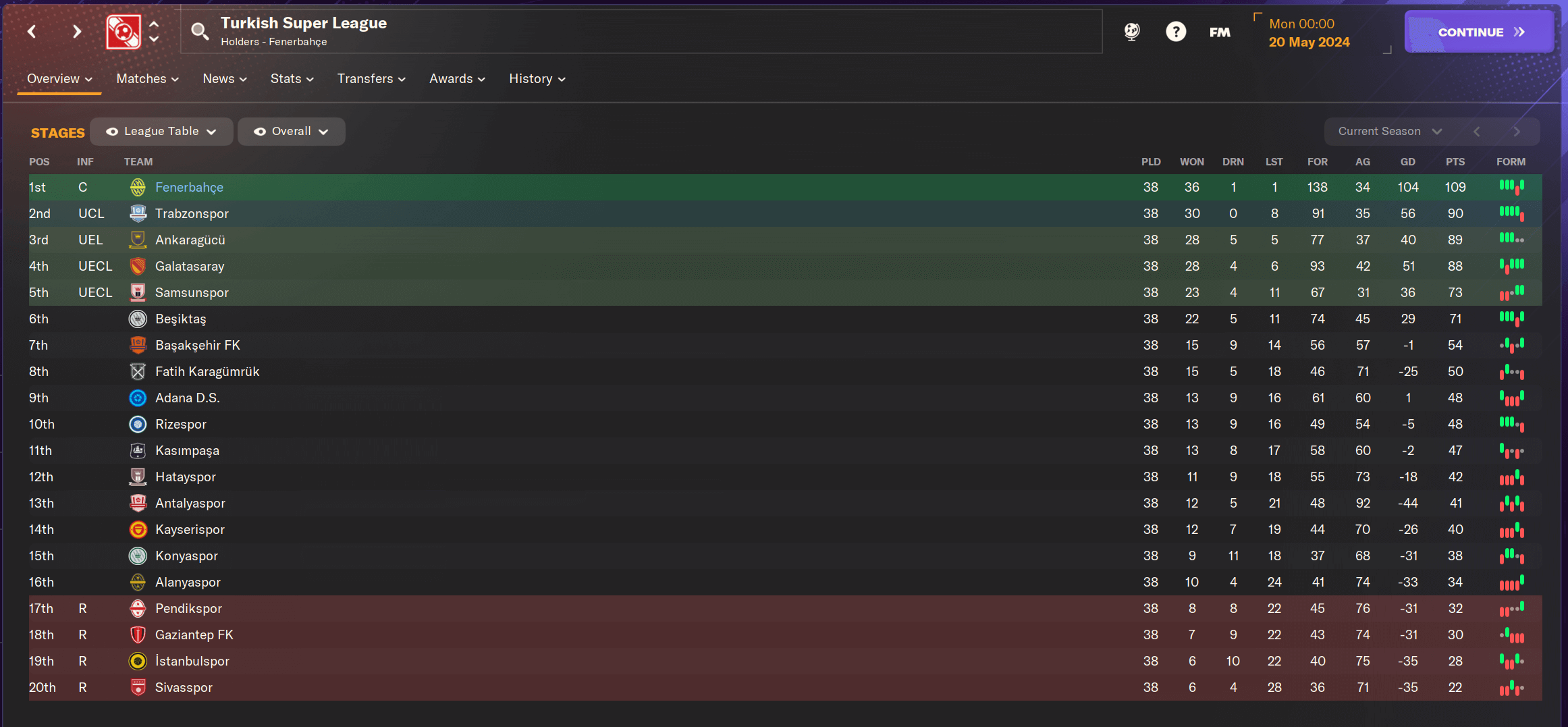The height and width of the screenshot is (727, 1568).
Task: Expand the Transfers menu dropdown
Action: pos(371,79)
